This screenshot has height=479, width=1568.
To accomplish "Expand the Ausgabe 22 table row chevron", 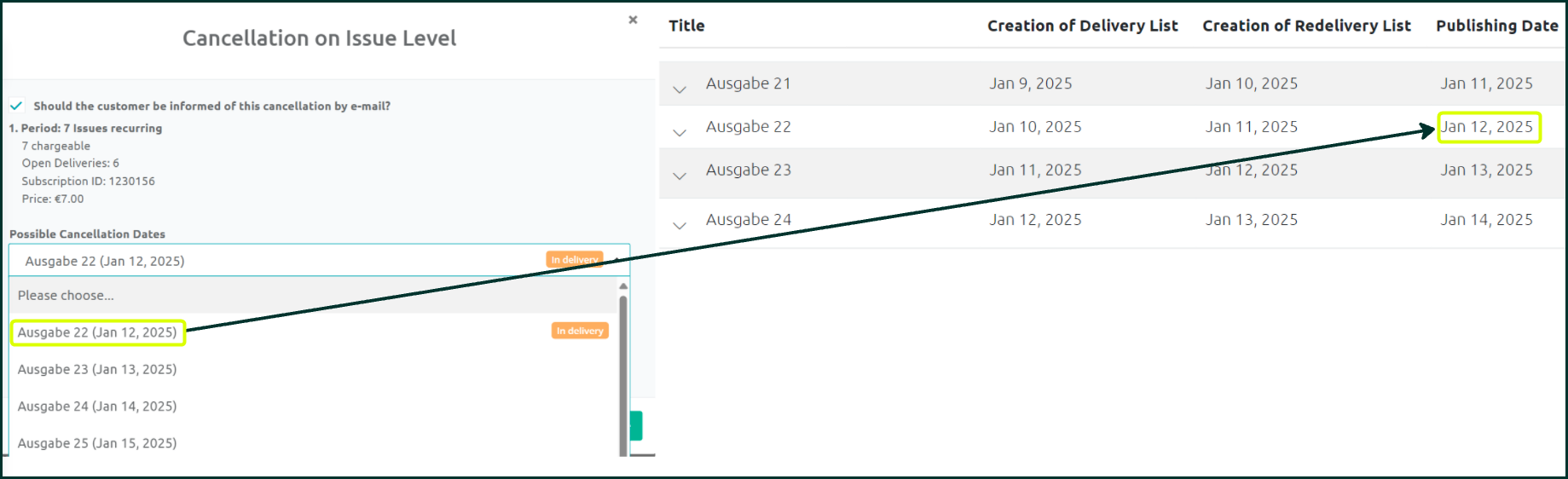I will [680, 131].
